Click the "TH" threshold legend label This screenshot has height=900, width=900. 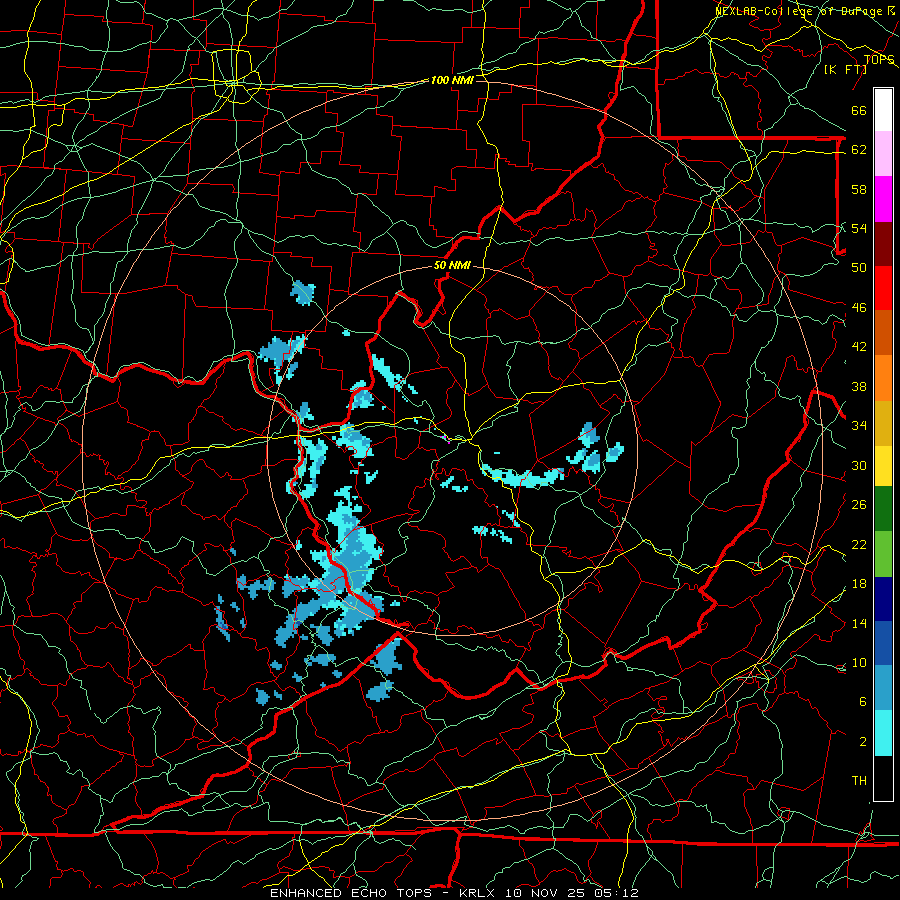(859, 781)
